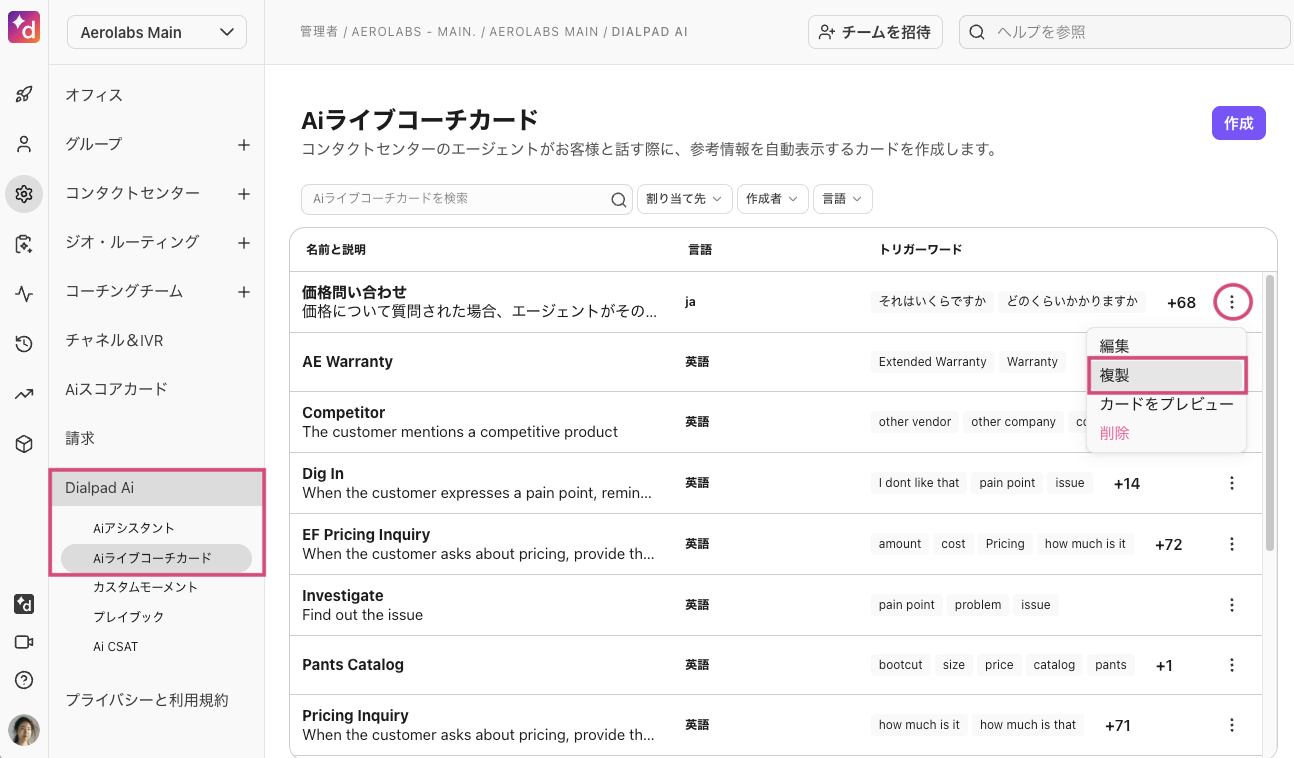This screenshot has width=1294, height=758.
Task: Open the history clock icon
Action: click(24, 344)
